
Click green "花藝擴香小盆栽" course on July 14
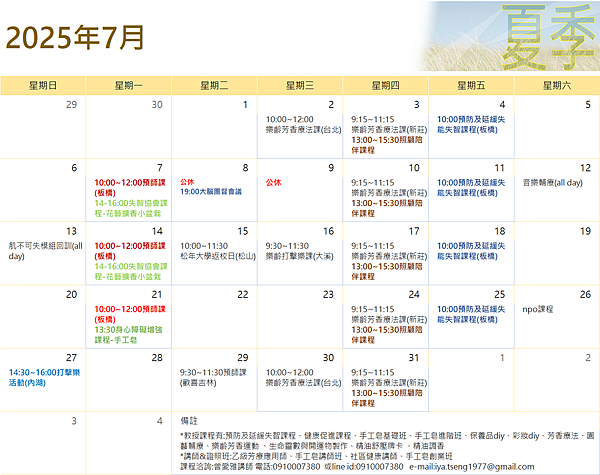(x=131, y=271)
